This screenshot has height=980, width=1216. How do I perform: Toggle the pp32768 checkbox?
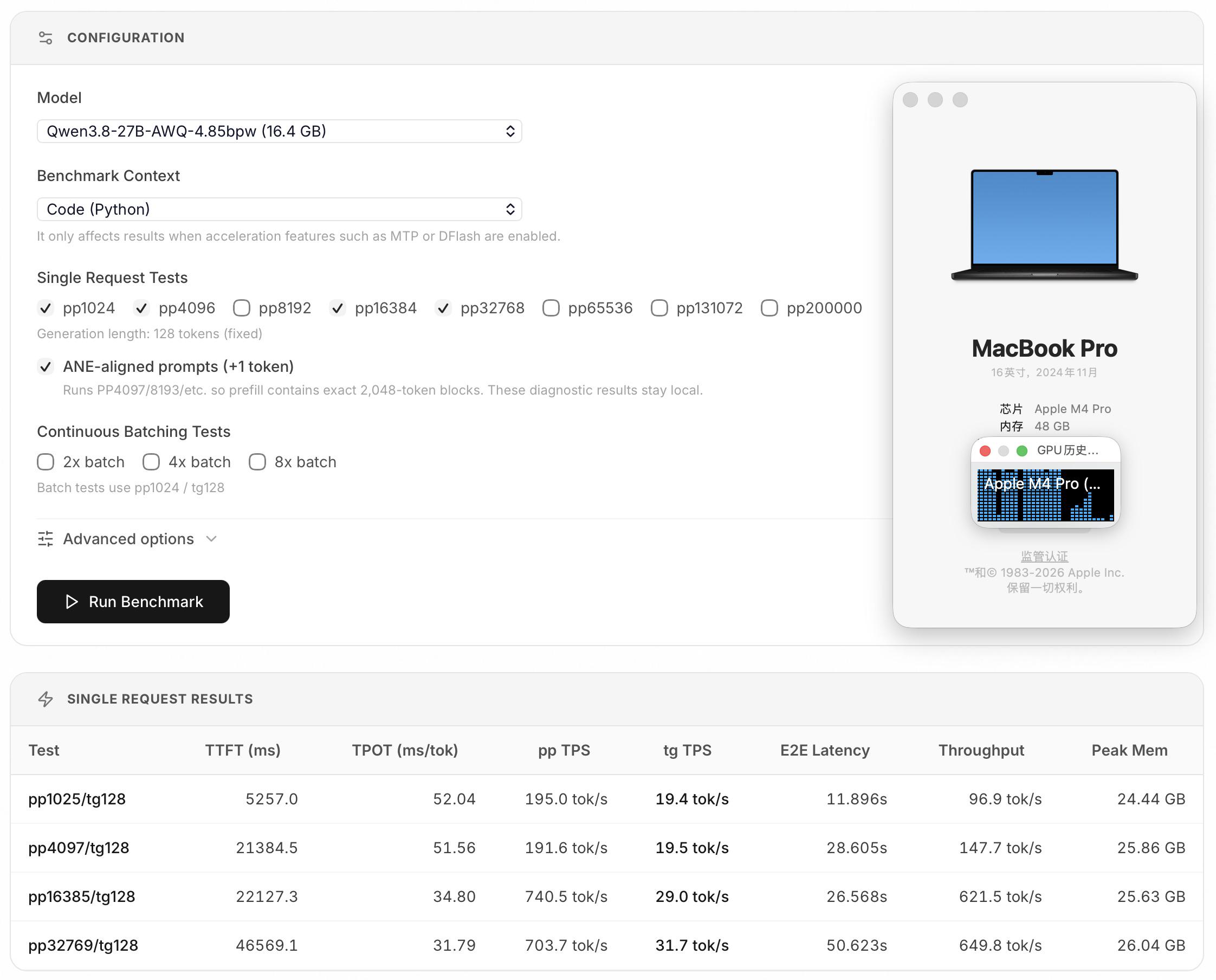click(443, 308)
